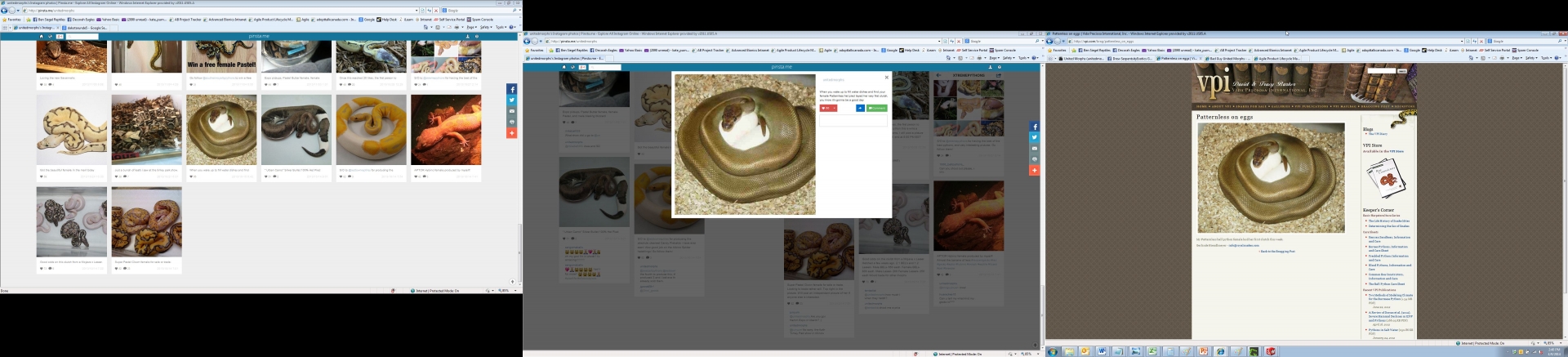
Task: Open Page menu dropdown in middle window
Action: coord(994,58)
